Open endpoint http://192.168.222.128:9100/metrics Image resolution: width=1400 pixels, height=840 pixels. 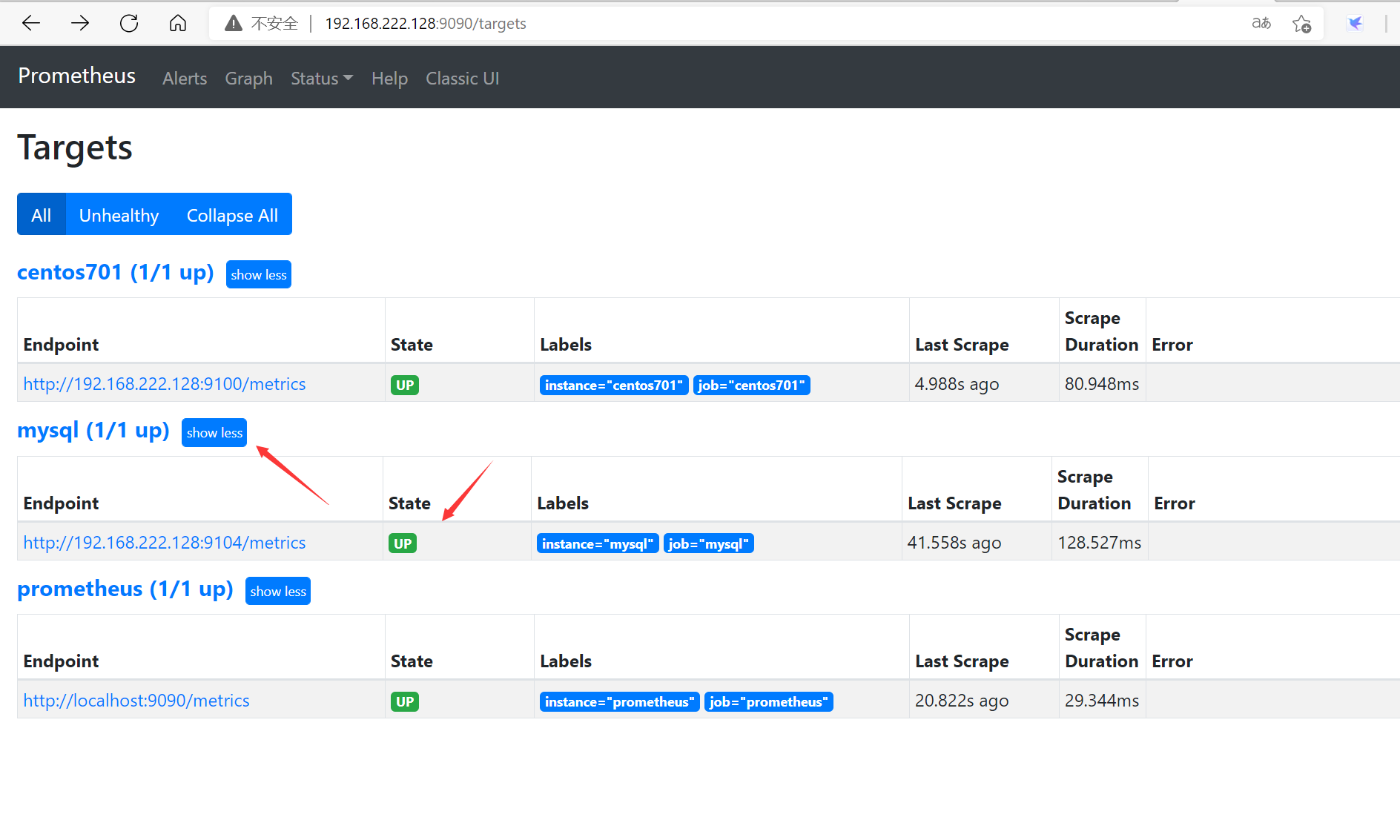pos(165,384)
